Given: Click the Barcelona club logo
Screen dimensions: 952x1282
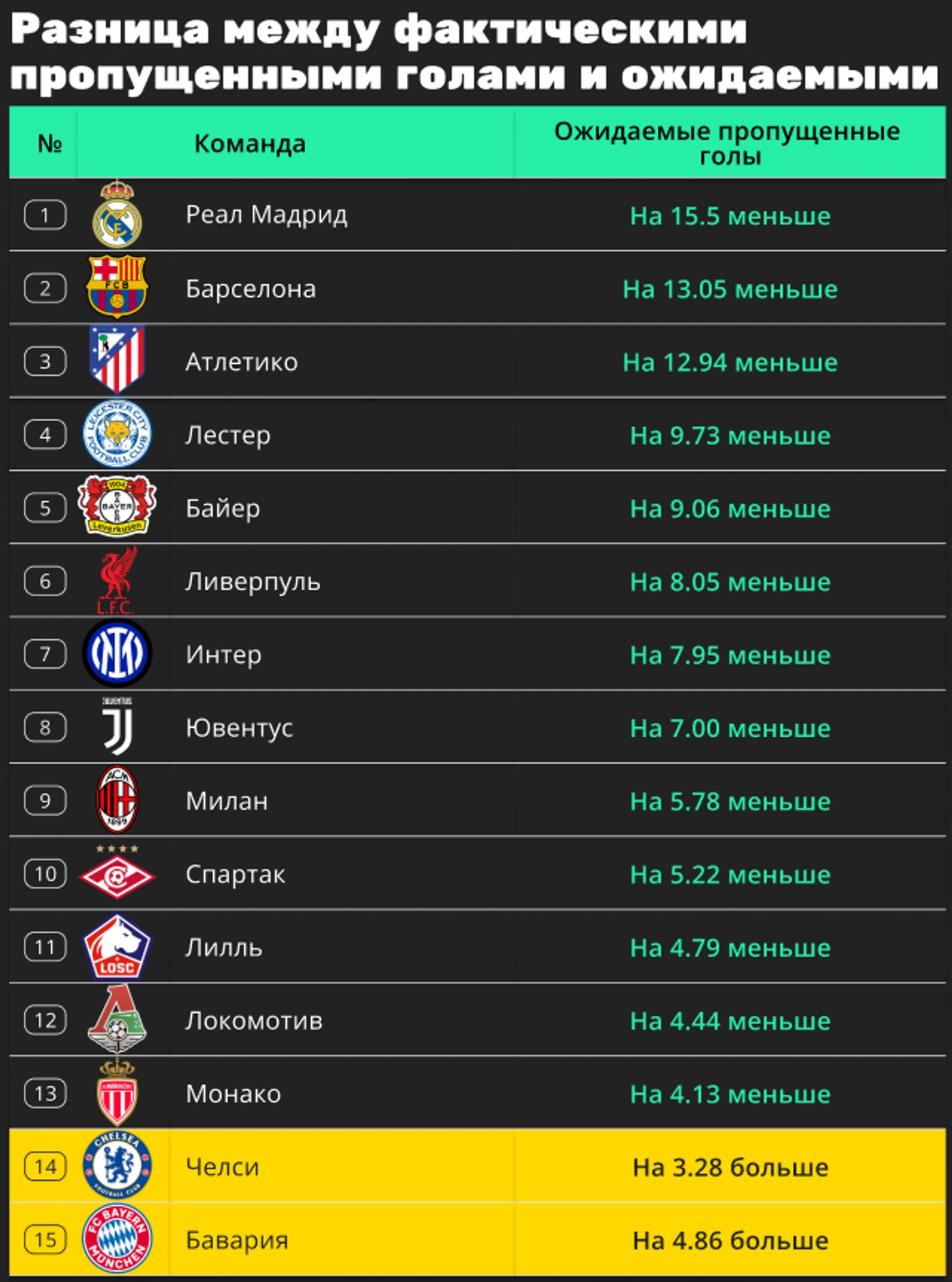Looking at the screenshot, I should (x=117, y=287).
